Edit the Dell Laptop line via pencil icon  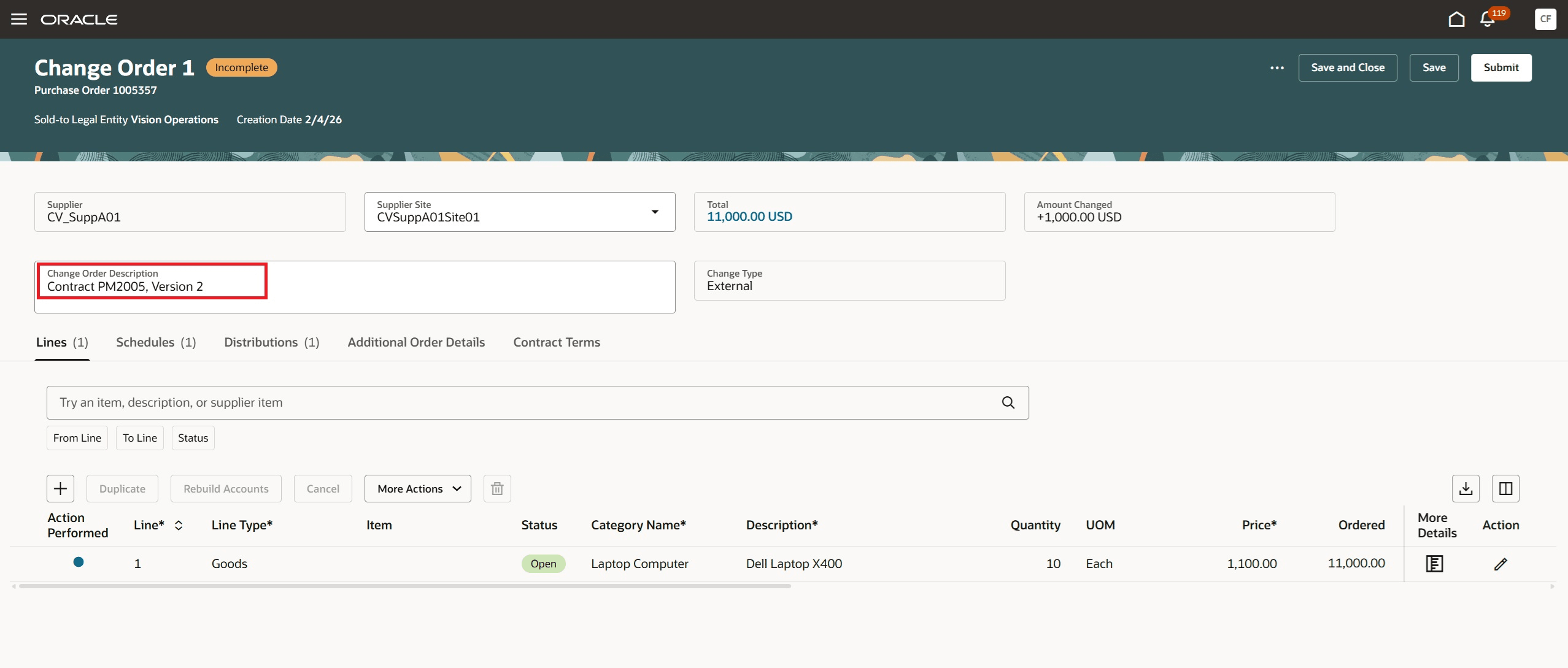click(x=1500, y=563)
